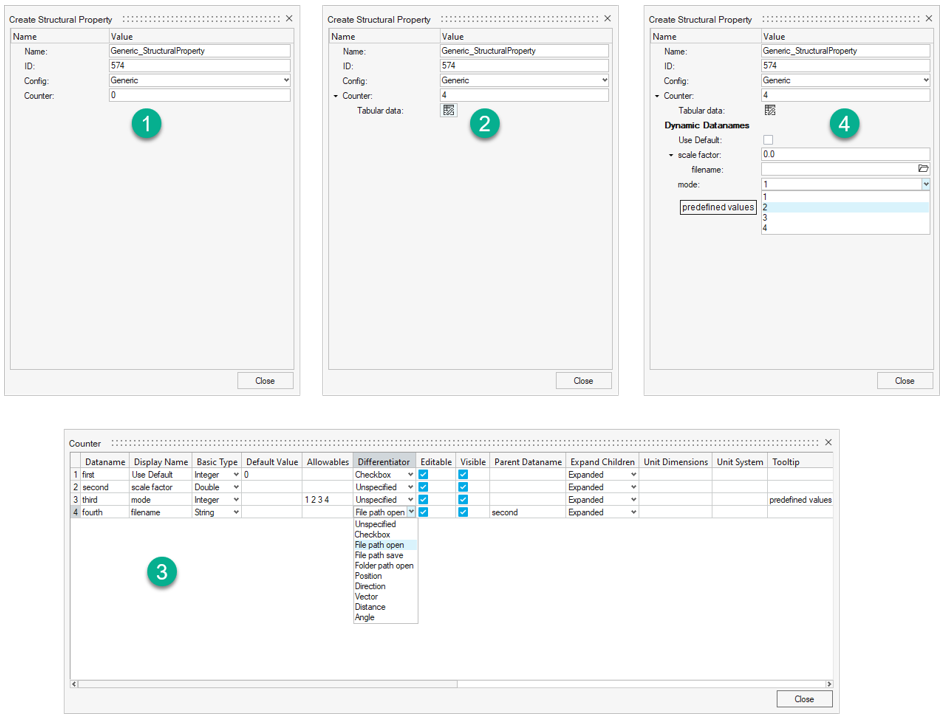Open the Tabular data icon above Dynamic Datanames
Viewport: 946px width, 722px height.
pyautogui.click(x=770, y=111)
